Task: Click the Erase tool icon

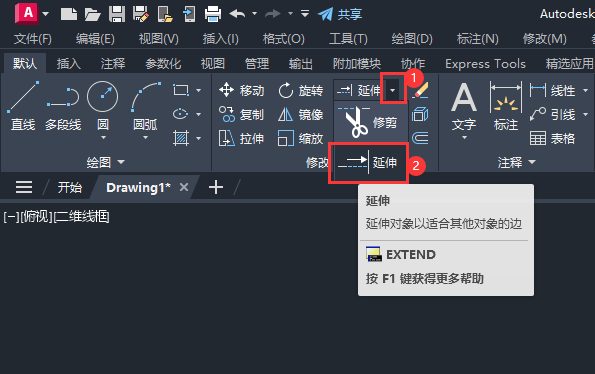Action: 420,90
